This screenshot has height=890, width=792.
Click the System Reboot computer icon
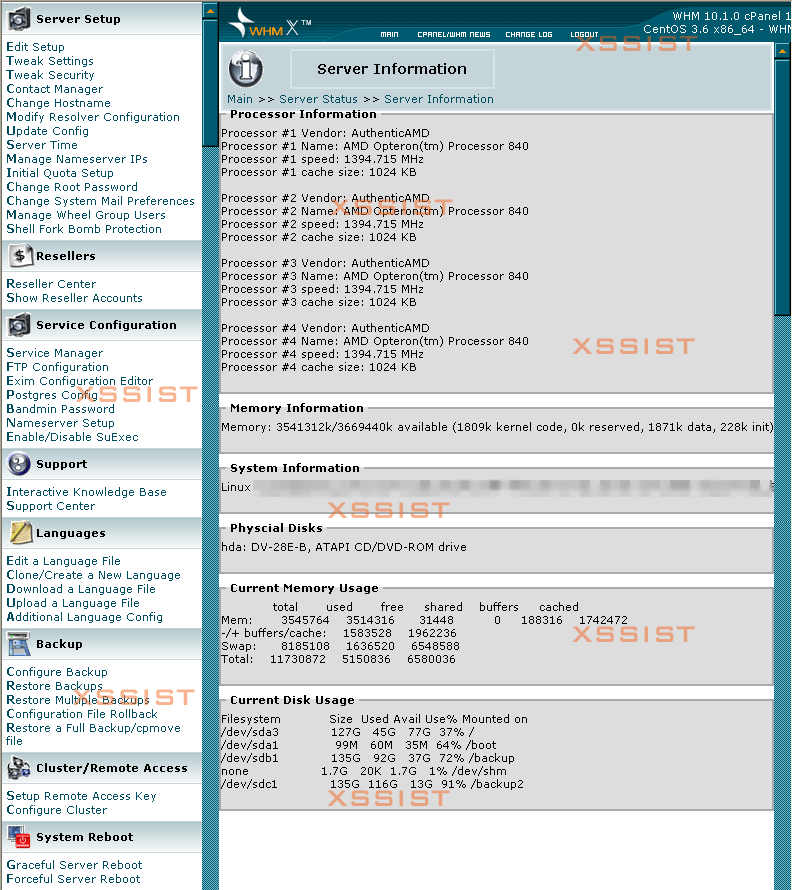[x=18, y=837]
